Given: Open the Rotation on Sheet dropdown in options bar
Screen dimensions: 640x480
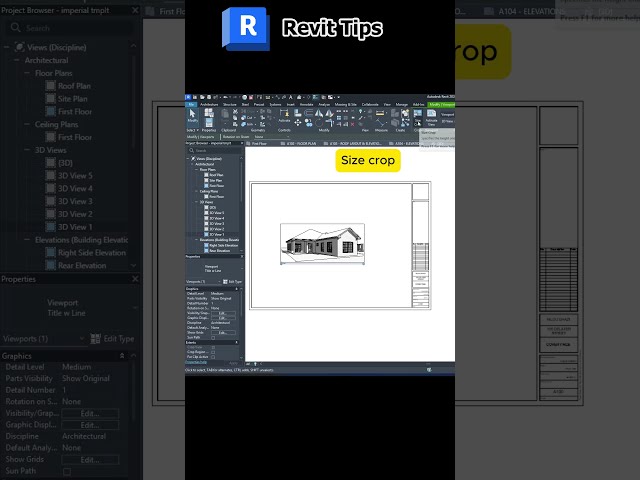Looking at the screenshot, I should 272,137.
